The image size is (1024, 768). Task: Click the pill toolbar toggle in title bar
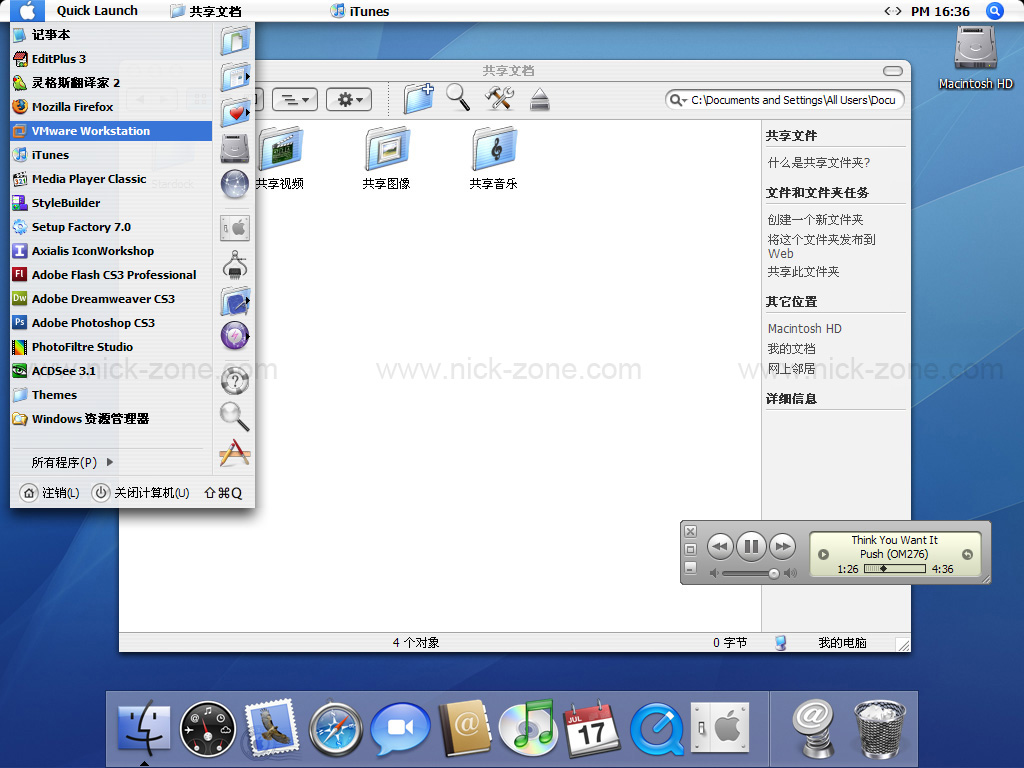[x=893, y=71]
